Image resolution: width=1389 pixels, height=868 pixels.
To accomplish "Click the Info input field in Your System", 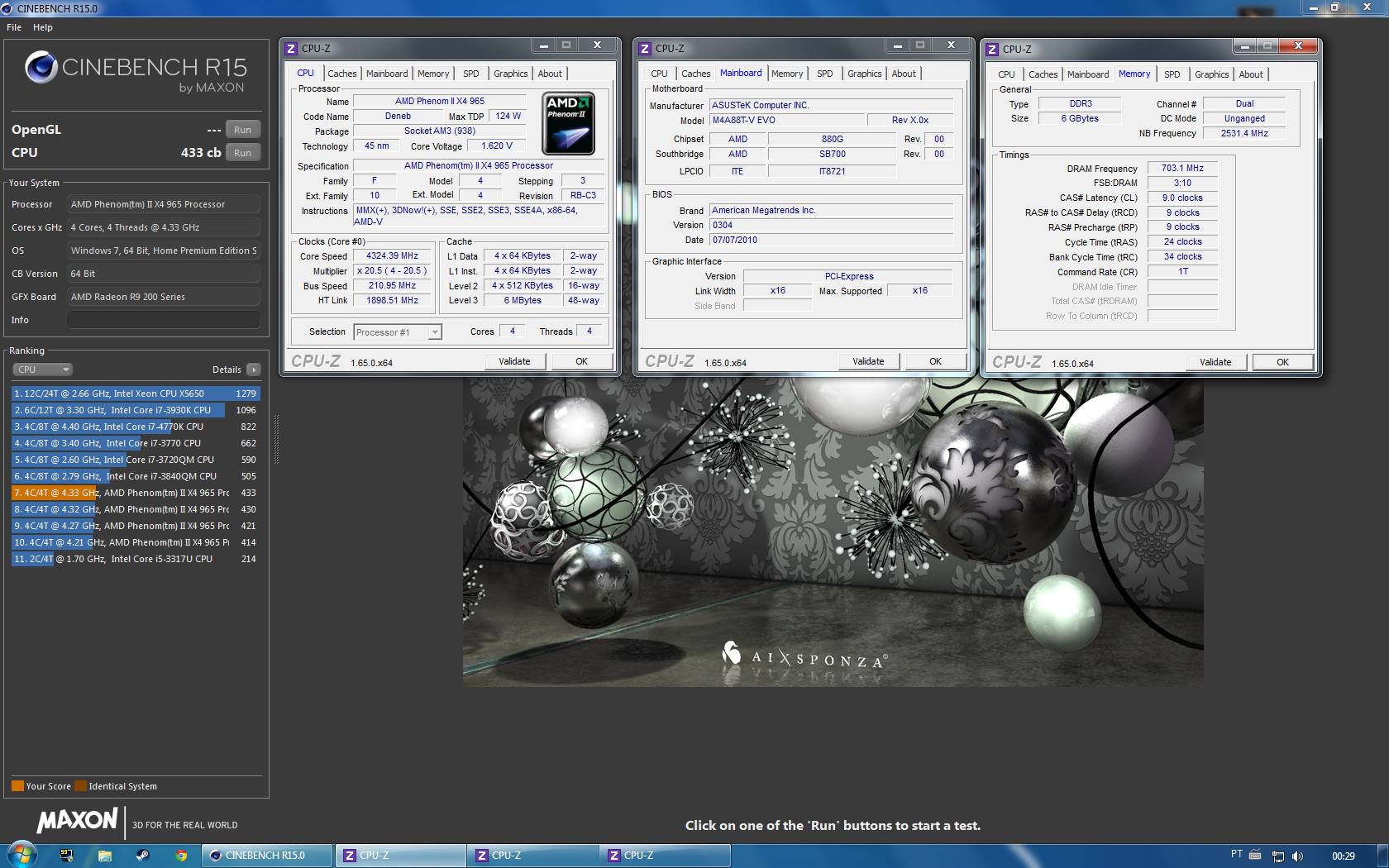I will click(164, 320).
